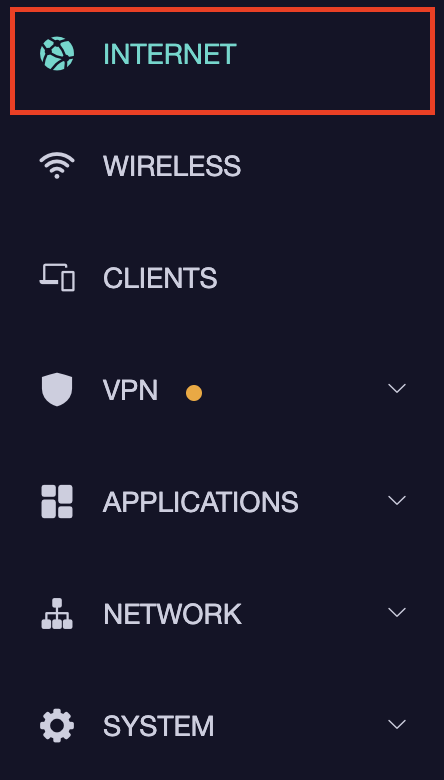
Task: Click the teal Internet globe icon
Action: 57,54
